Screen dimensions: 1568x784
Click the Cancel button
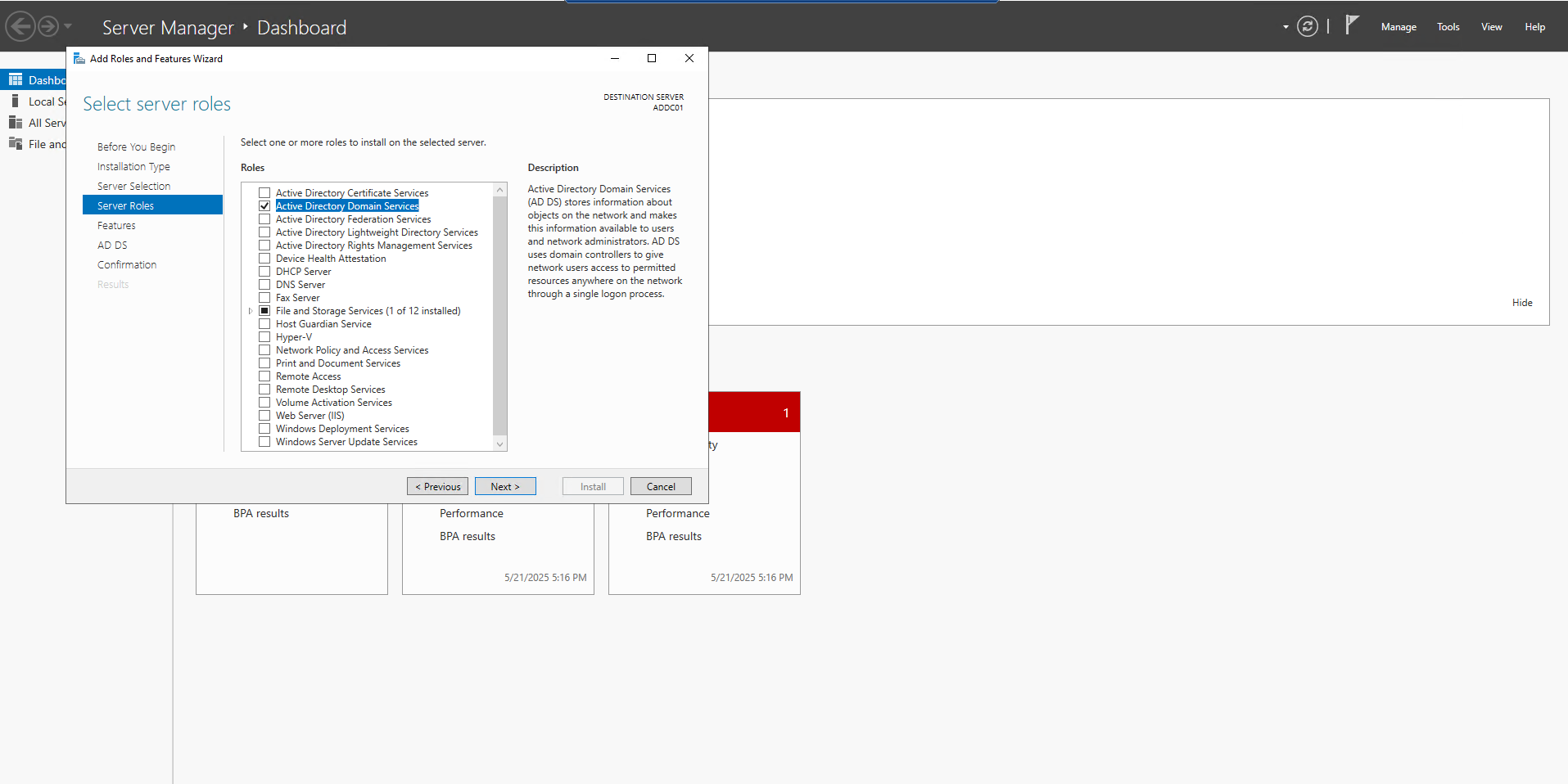(661, 486)
